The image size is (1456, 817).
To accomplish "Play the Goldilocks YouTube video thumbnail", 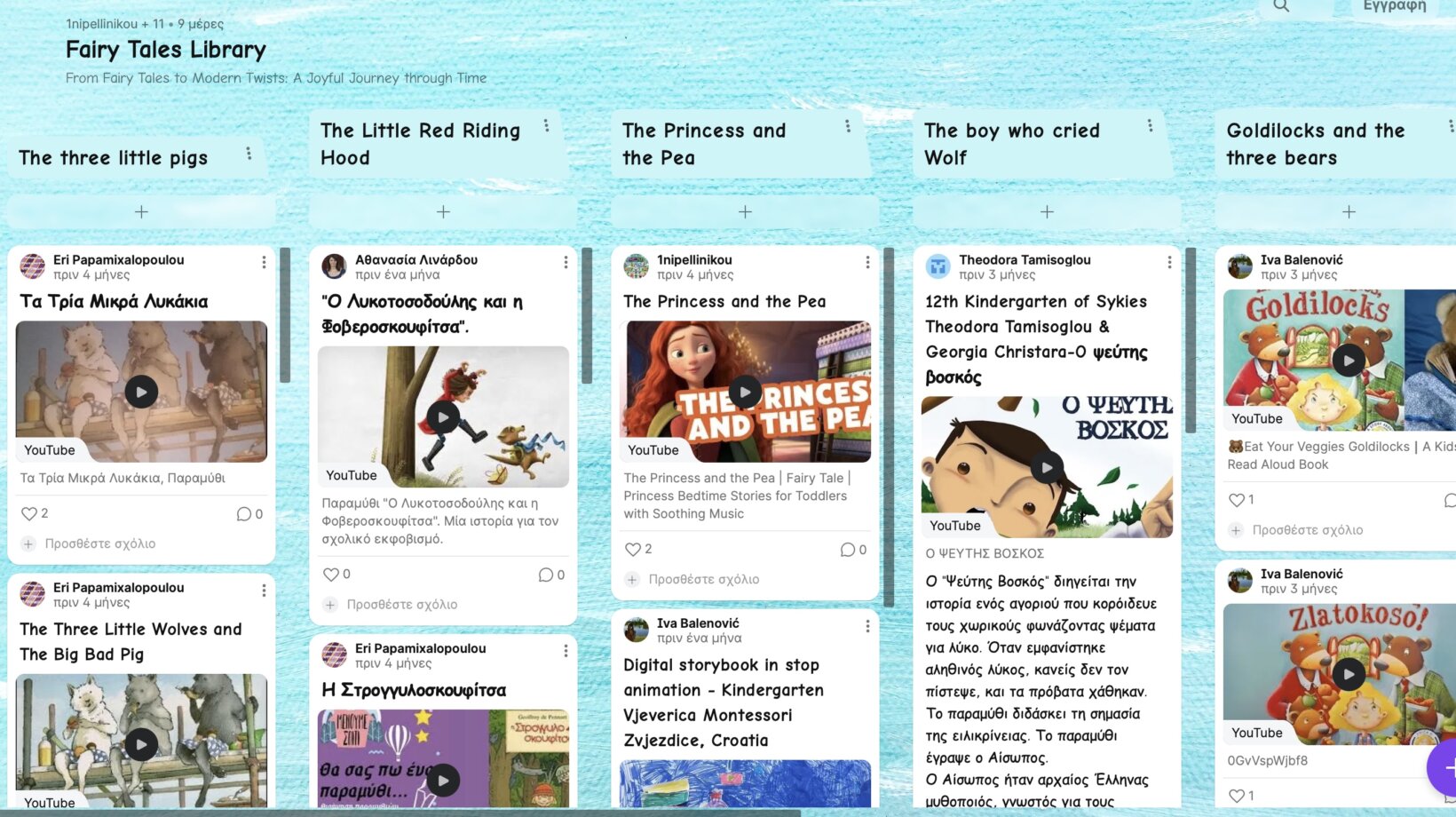I will [x=1349, y=360].
